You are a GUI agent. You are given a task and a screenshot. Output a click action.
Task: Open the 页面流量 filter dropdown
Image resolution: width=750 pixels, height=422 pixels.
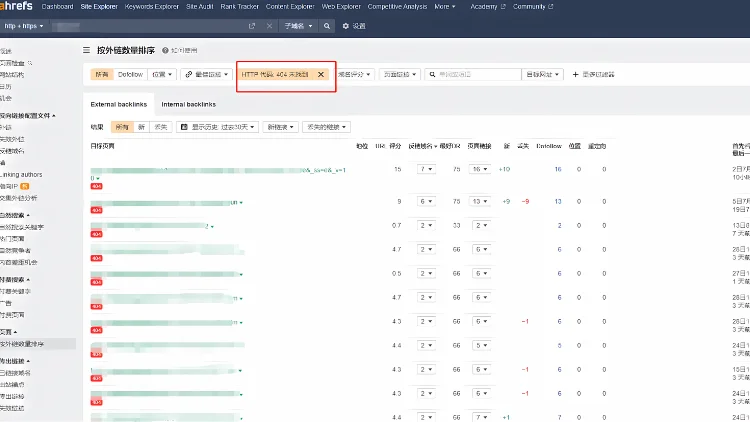[400, 75]
